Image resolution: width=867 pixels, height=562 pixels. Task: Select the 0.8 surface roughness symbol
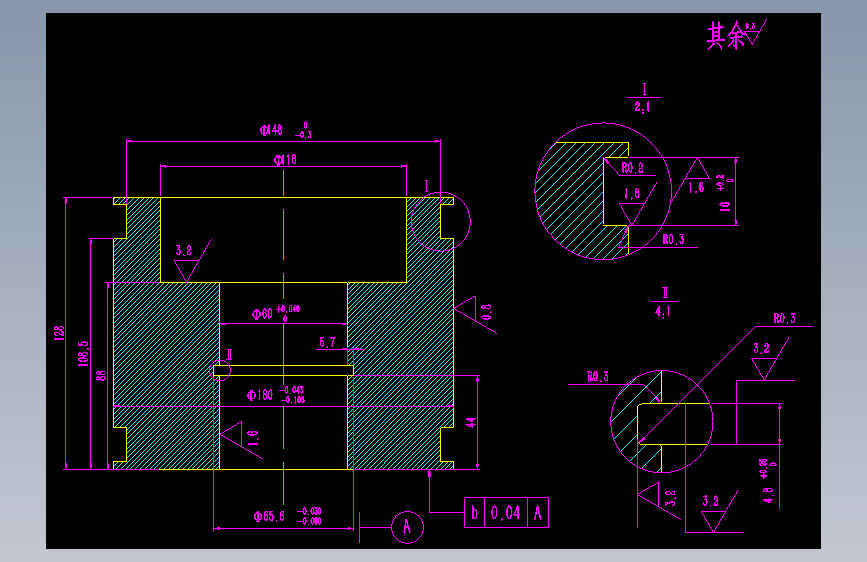pos(476,314)
